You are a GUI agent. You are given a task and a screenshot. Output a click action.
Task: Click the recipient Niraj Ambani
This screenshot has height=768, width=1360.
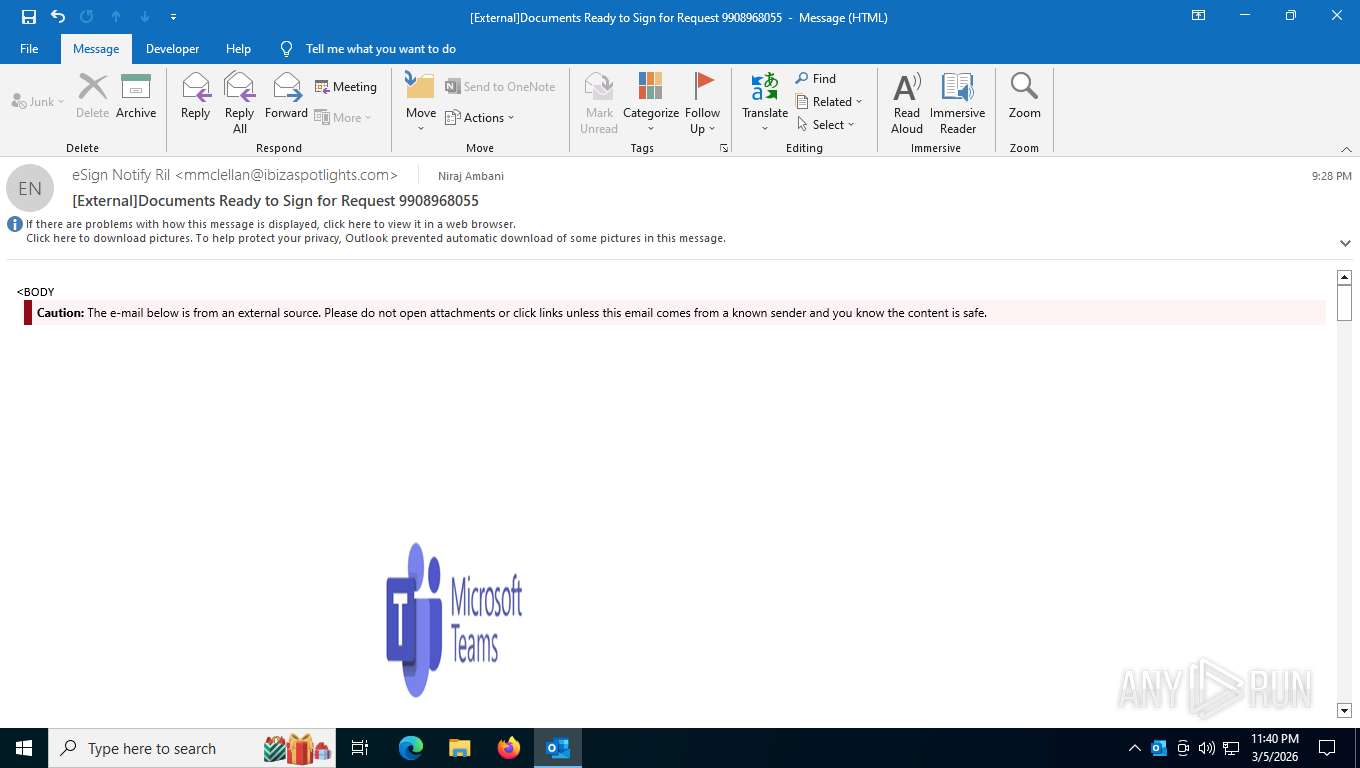pyautogui.click(x=471, y=176)
